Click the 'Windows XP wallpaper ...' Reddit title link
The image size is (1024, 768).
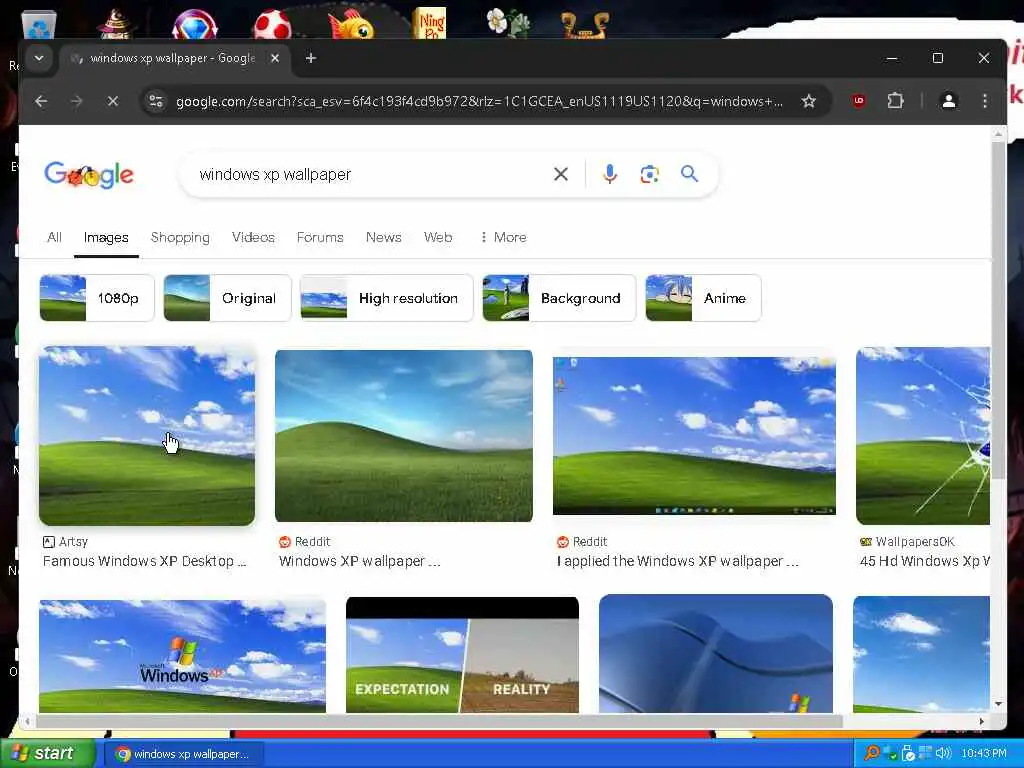[360, 561]
